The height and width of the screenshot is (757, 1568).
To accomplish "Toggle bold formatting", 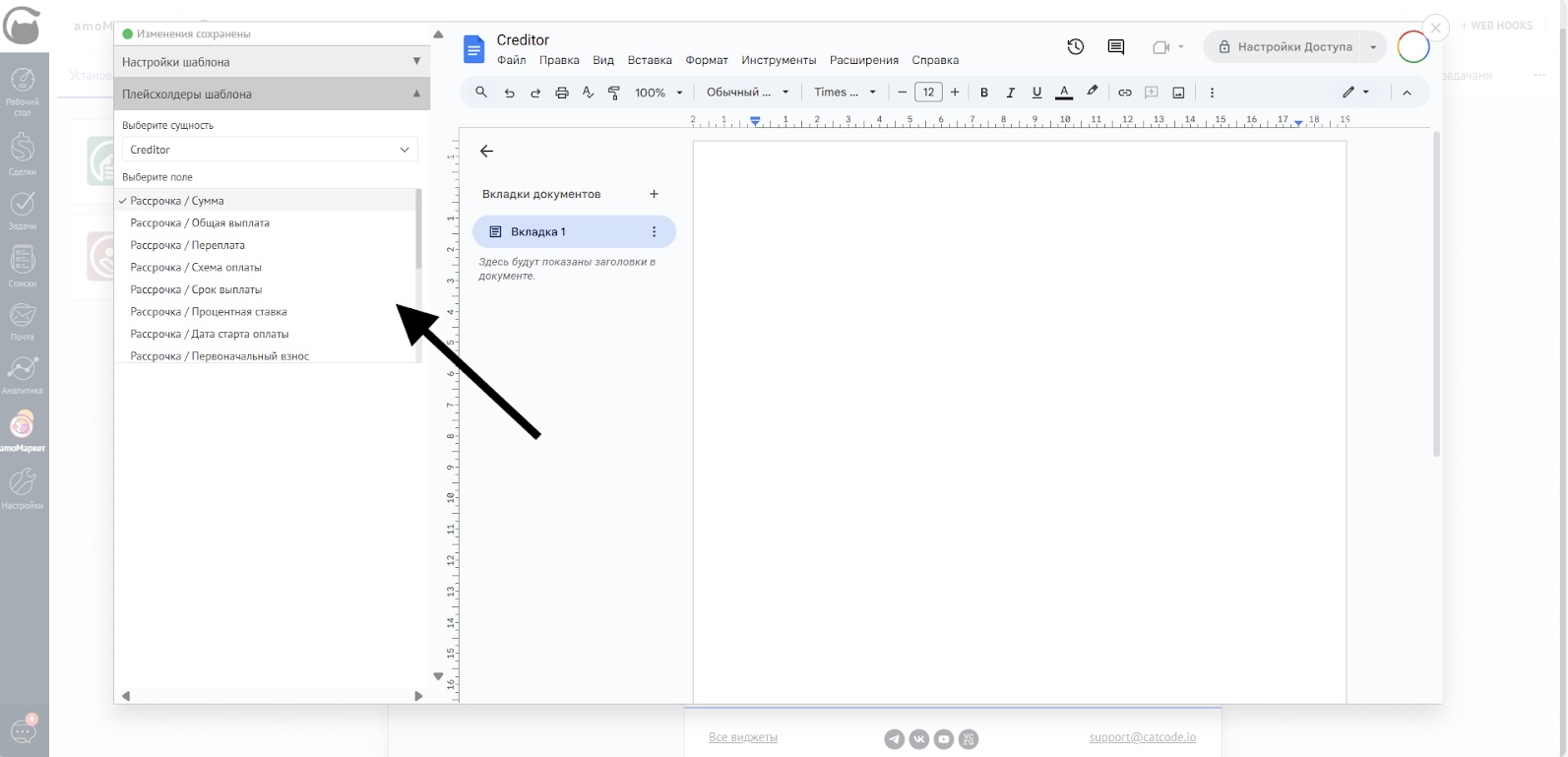I will coord(984,93).
